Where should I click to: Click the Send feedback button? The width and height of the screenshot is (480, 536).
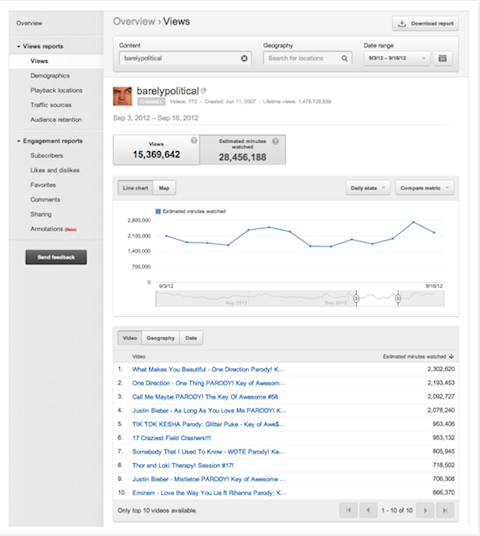tap(56, 257)
